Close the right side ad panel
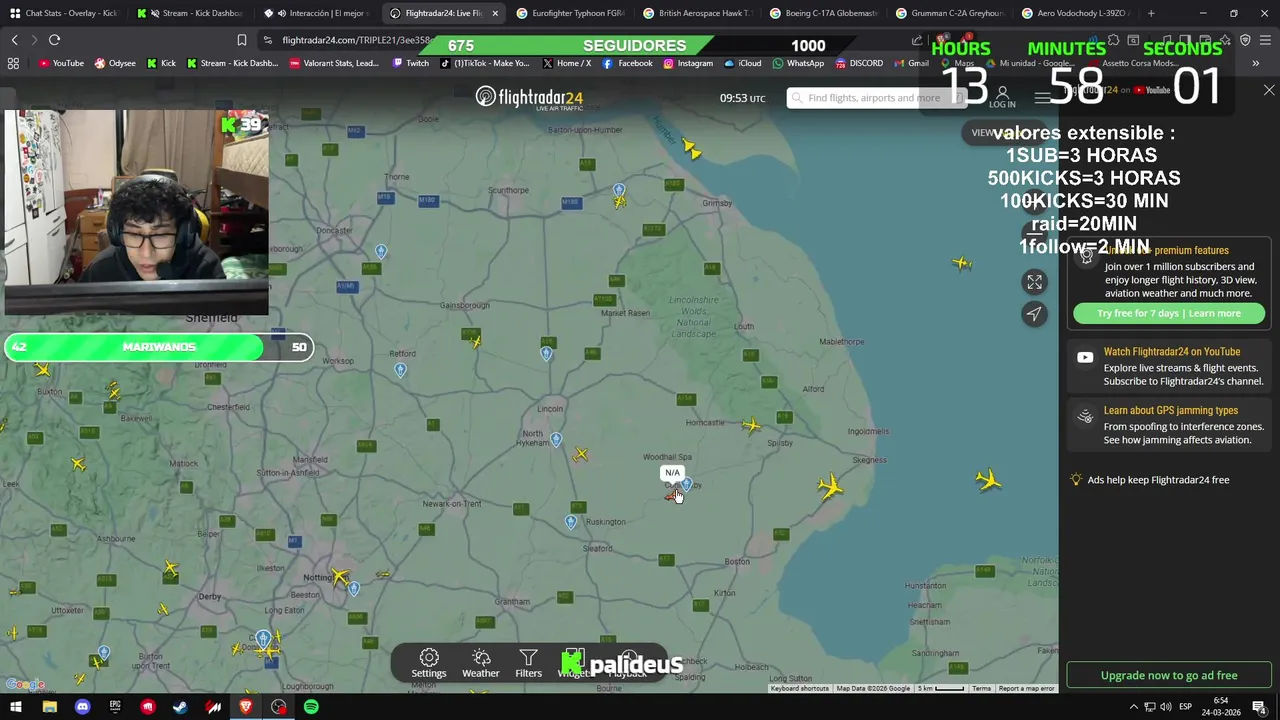The width and height of the screenshot is (1280, 720). click(x=1269, y=90)
